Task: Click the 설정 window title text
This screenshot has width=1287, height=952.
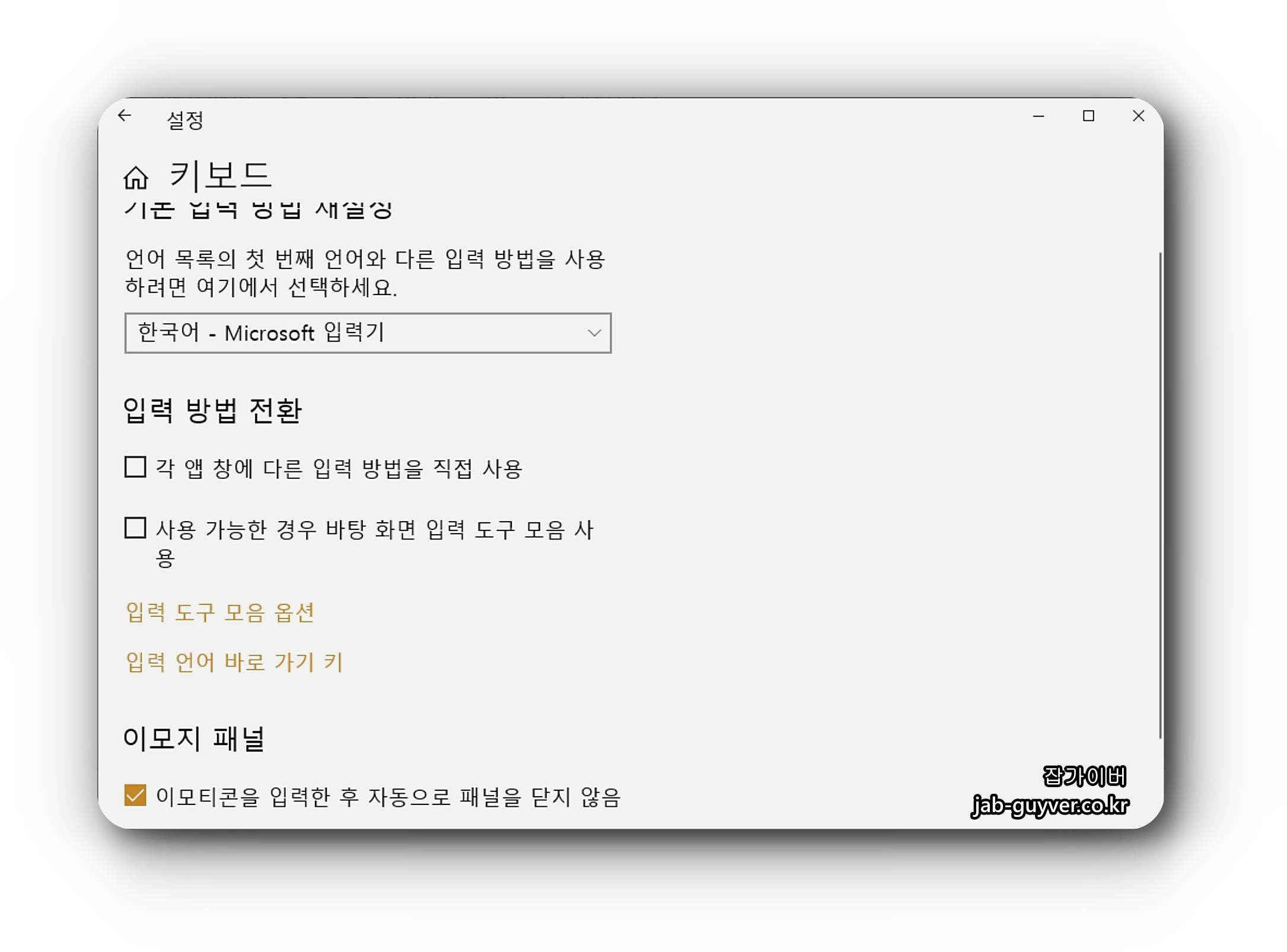Action: coord(185,121)
